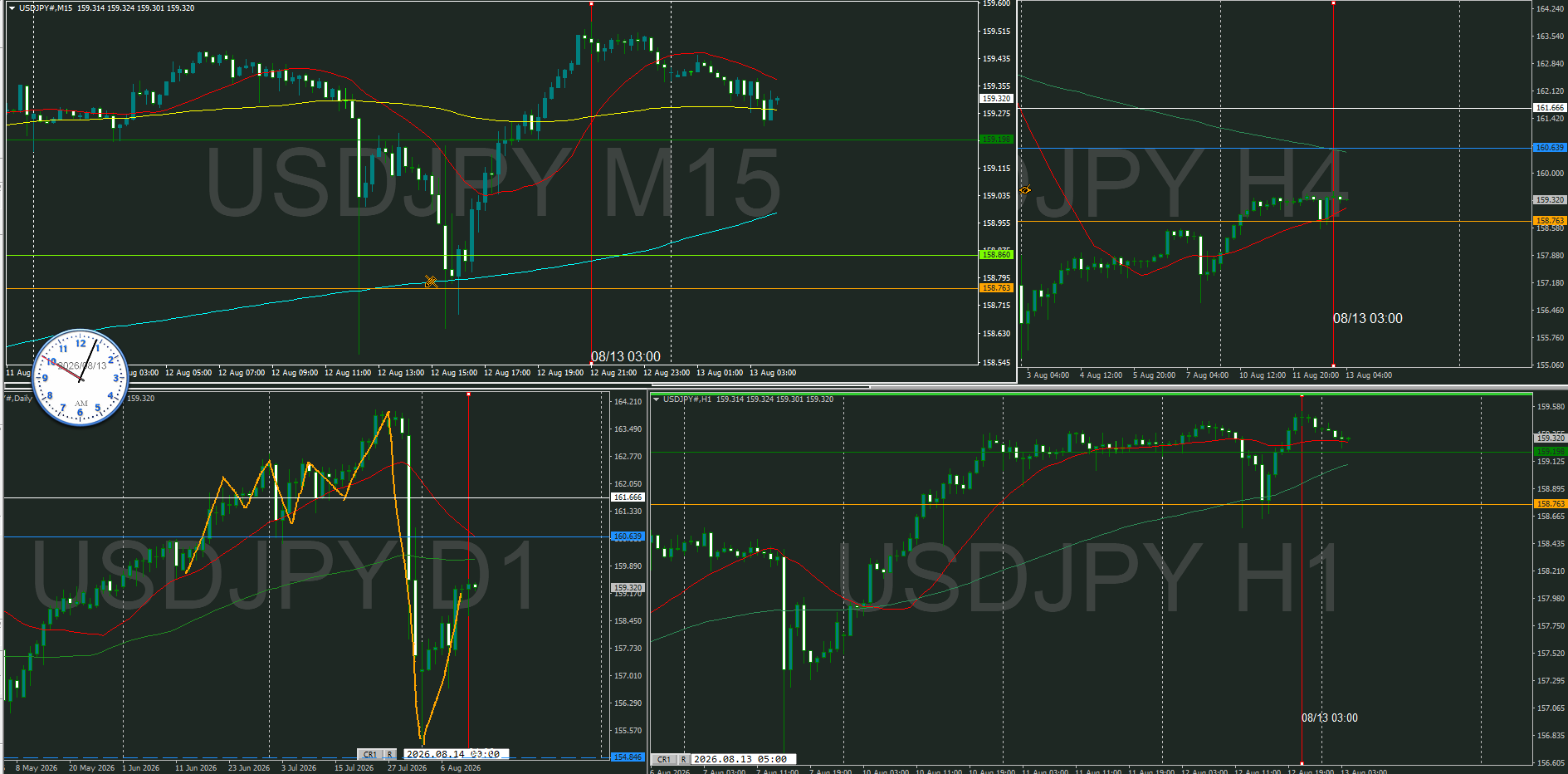Click the 08/13 03:00 label on H1 chart
The height and width of the screenshot is (774, 1568).
point(1330,718)
